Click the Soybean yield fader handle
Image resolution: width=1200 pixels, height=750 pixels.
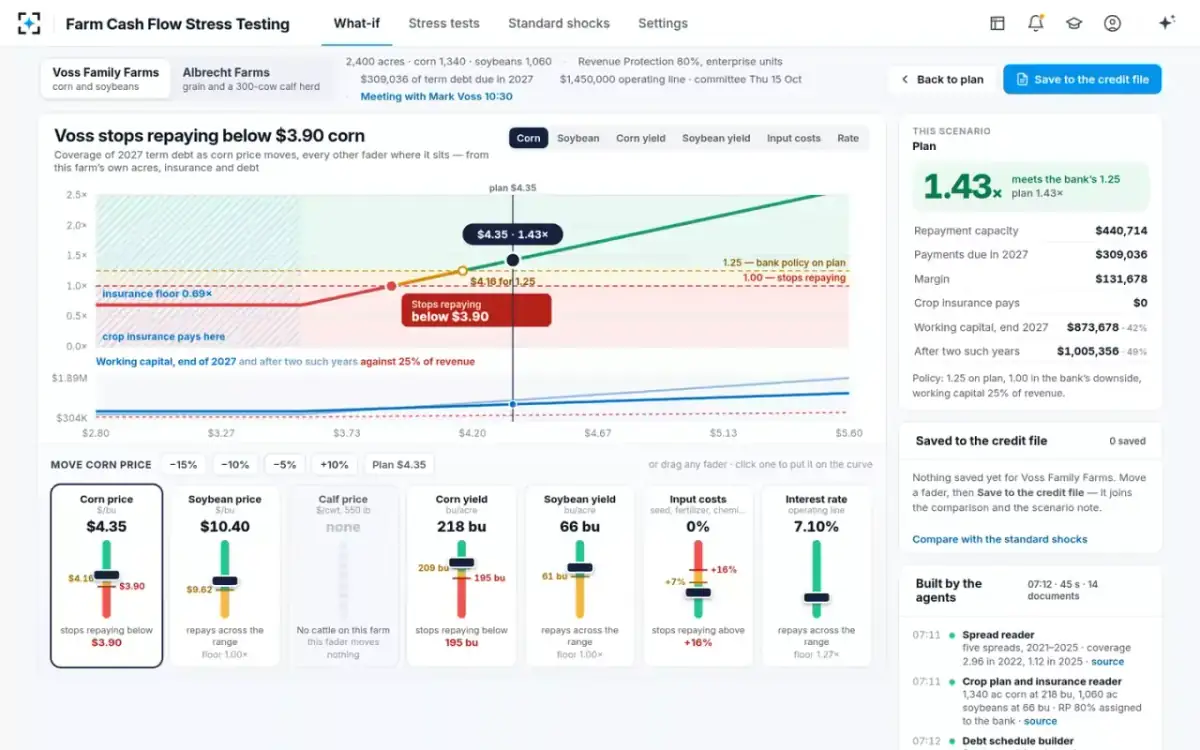click(x=580, y=568)
